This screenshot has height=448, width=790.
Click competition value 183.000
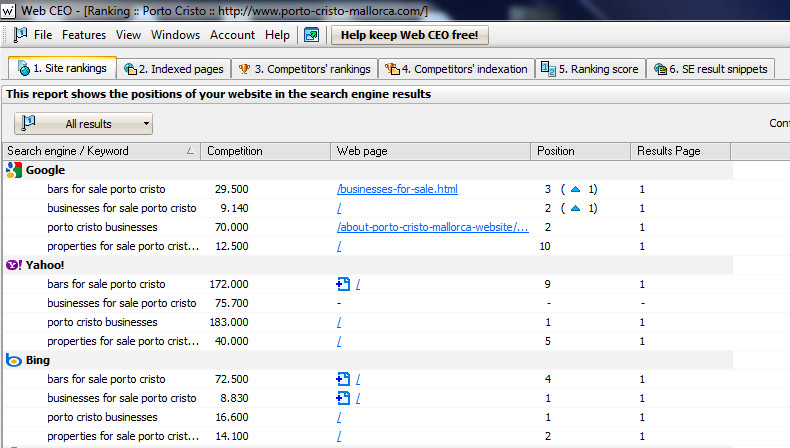tap(229, 323)
